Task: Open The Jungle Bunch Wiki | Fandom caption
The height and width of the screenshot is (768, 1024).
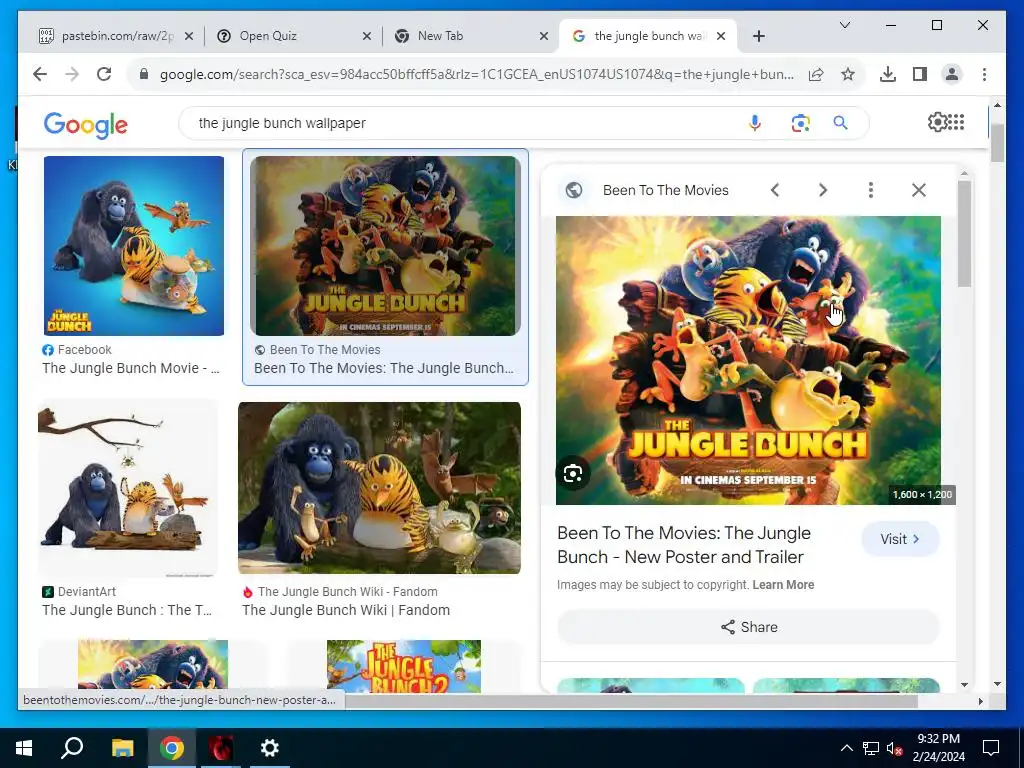Action: [x=345, y=610]
